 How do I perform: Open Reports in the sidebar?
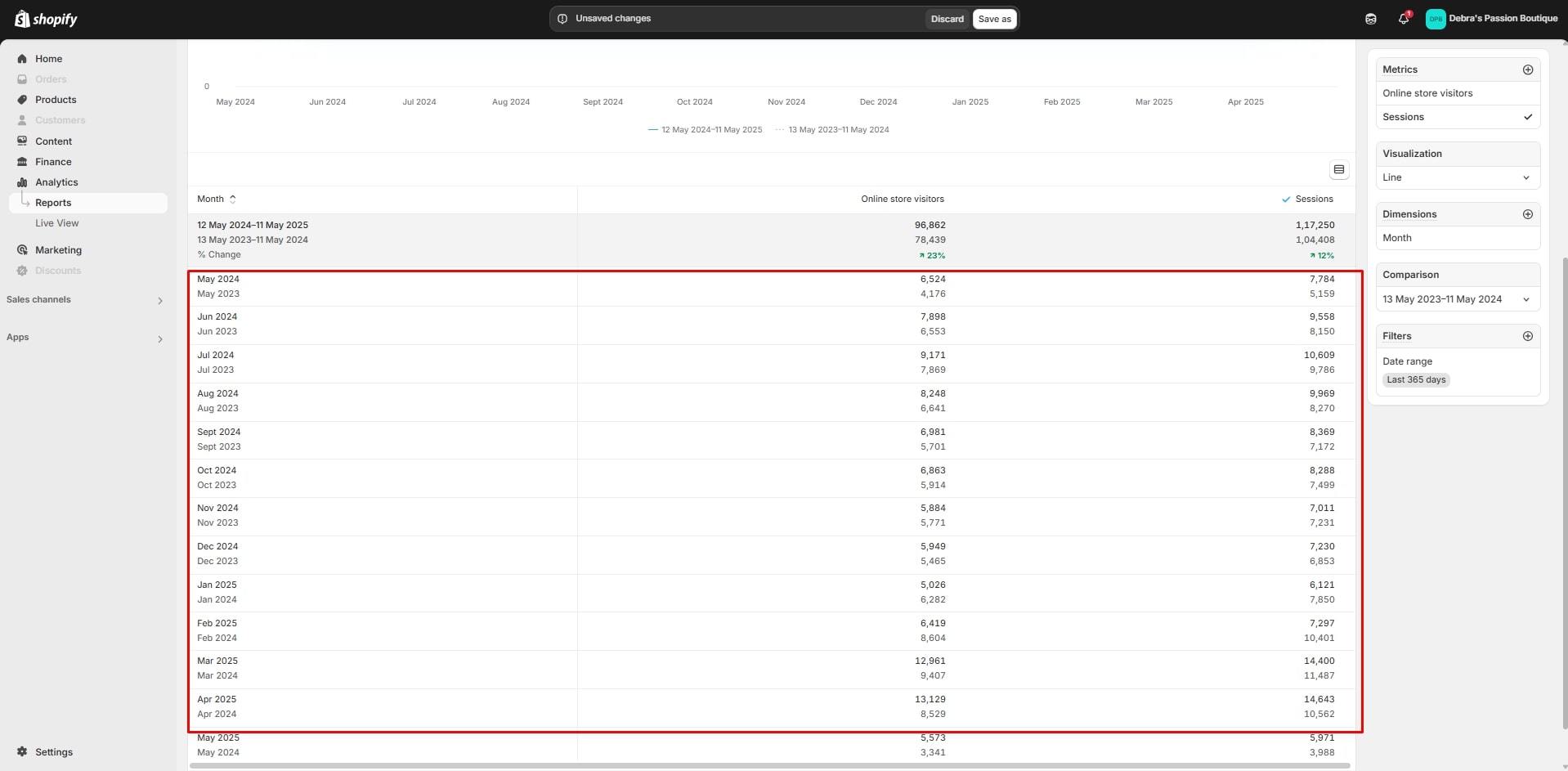coord(53,203)
